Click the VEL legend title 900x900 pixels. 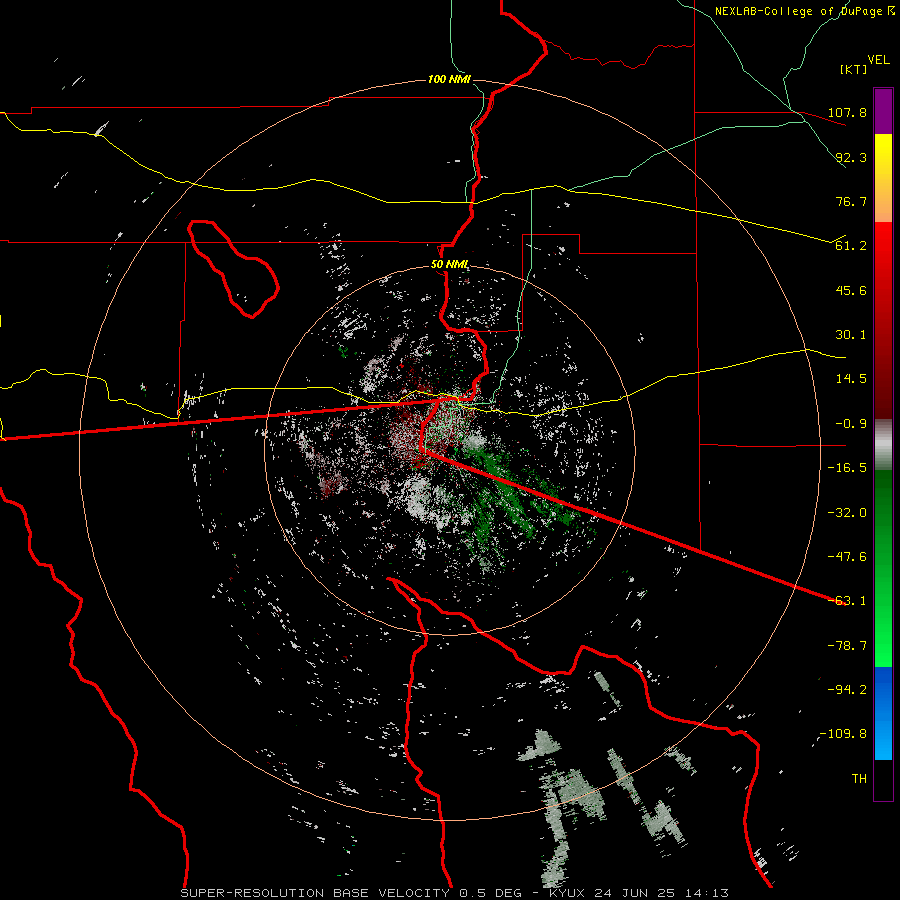pos(879,60)
